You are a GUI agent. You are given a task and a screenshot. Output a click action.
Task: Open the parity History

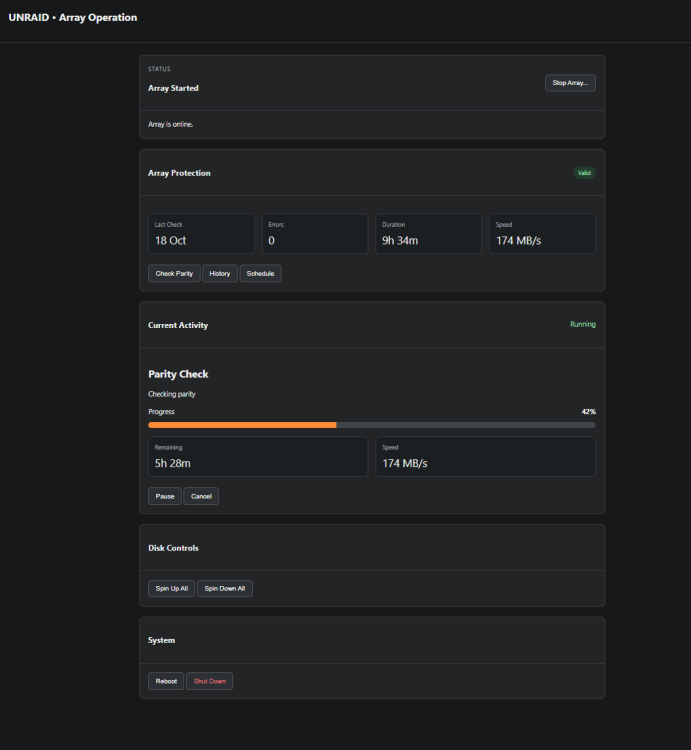pos(219,274)
